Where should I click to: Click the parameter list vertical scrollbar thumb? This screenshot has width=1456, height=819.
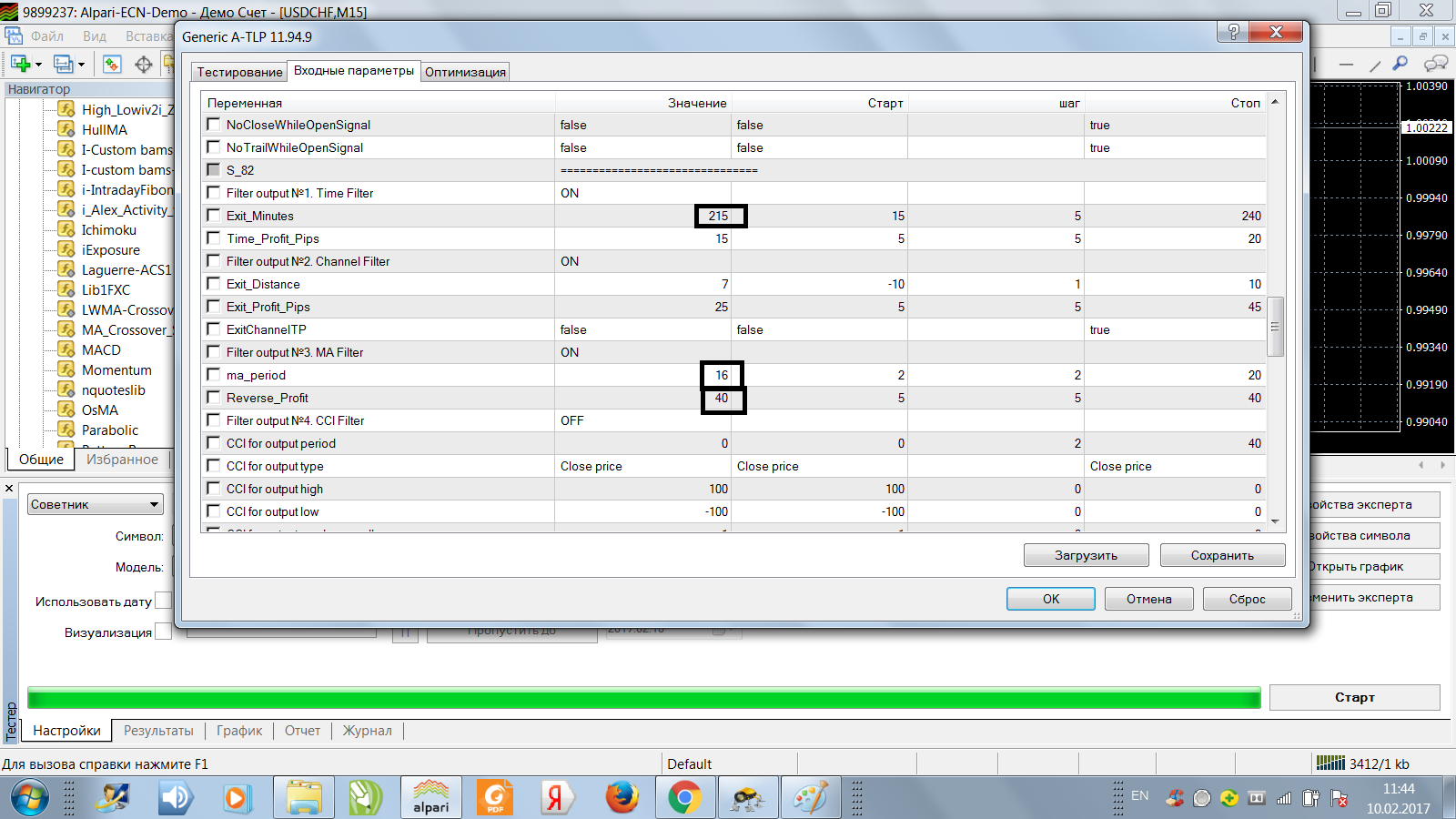[x=1275, y=327]
